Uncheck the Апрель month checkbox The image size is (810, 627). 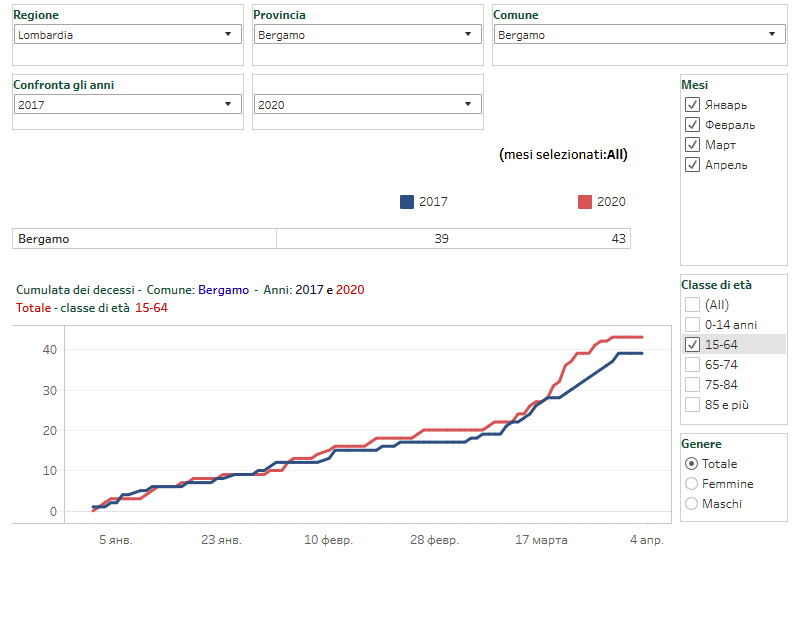pyautogui.click(x=692, y=165)
